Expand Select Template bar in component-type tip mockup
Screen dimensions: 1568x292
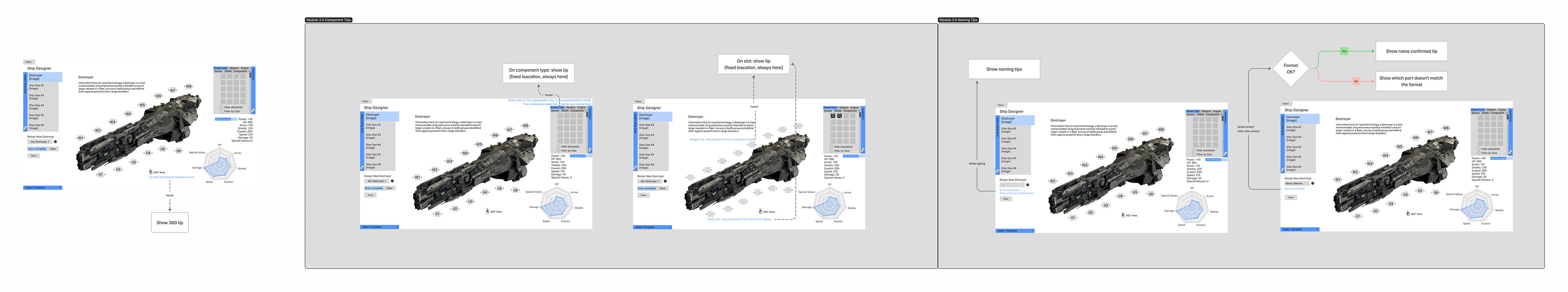[x=380, y=228]
